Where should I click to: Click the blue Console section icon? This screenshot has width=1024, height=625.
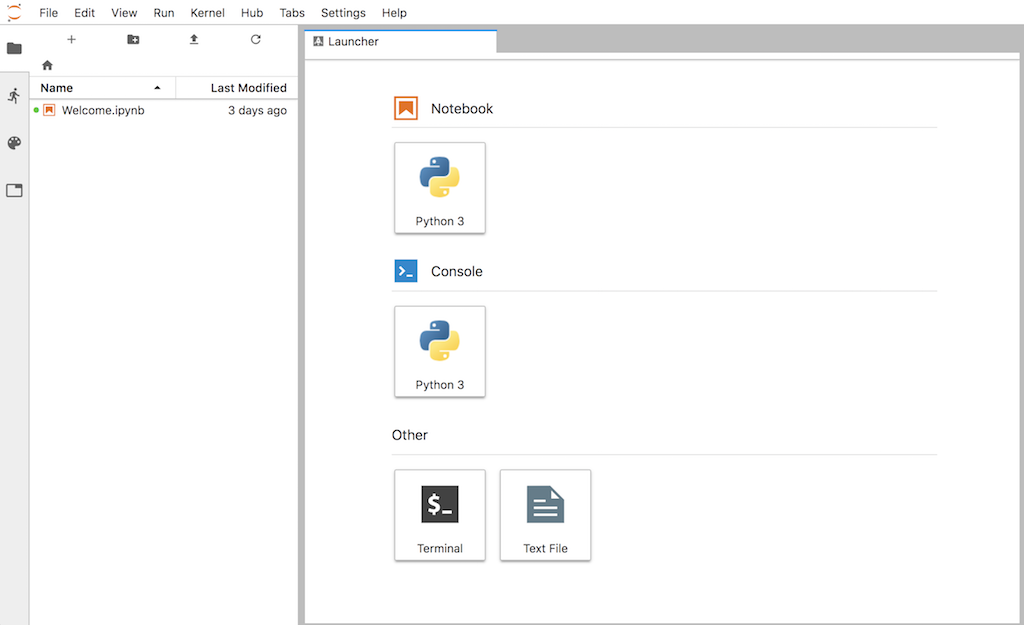(406, 271)
